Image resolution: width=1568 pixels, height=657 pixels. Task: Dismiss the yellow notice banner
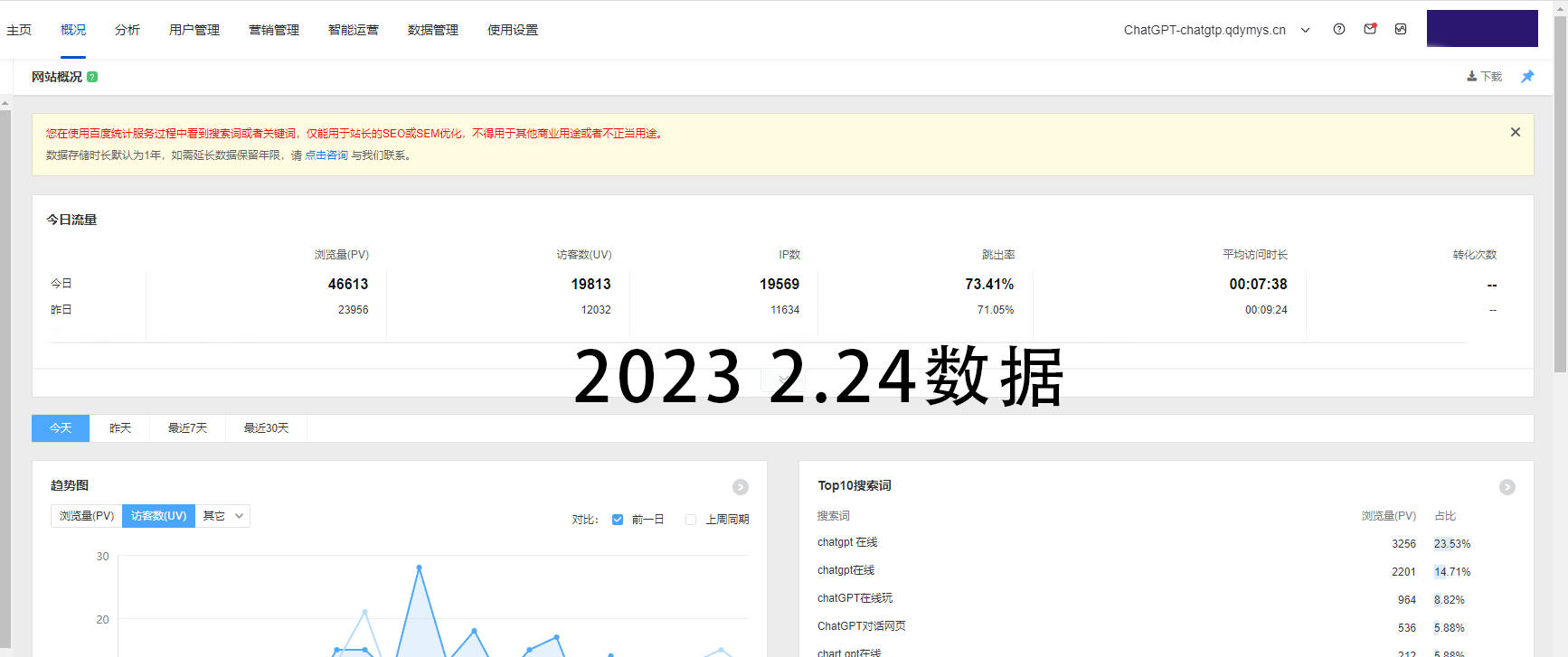click(x=1516, y=132)
